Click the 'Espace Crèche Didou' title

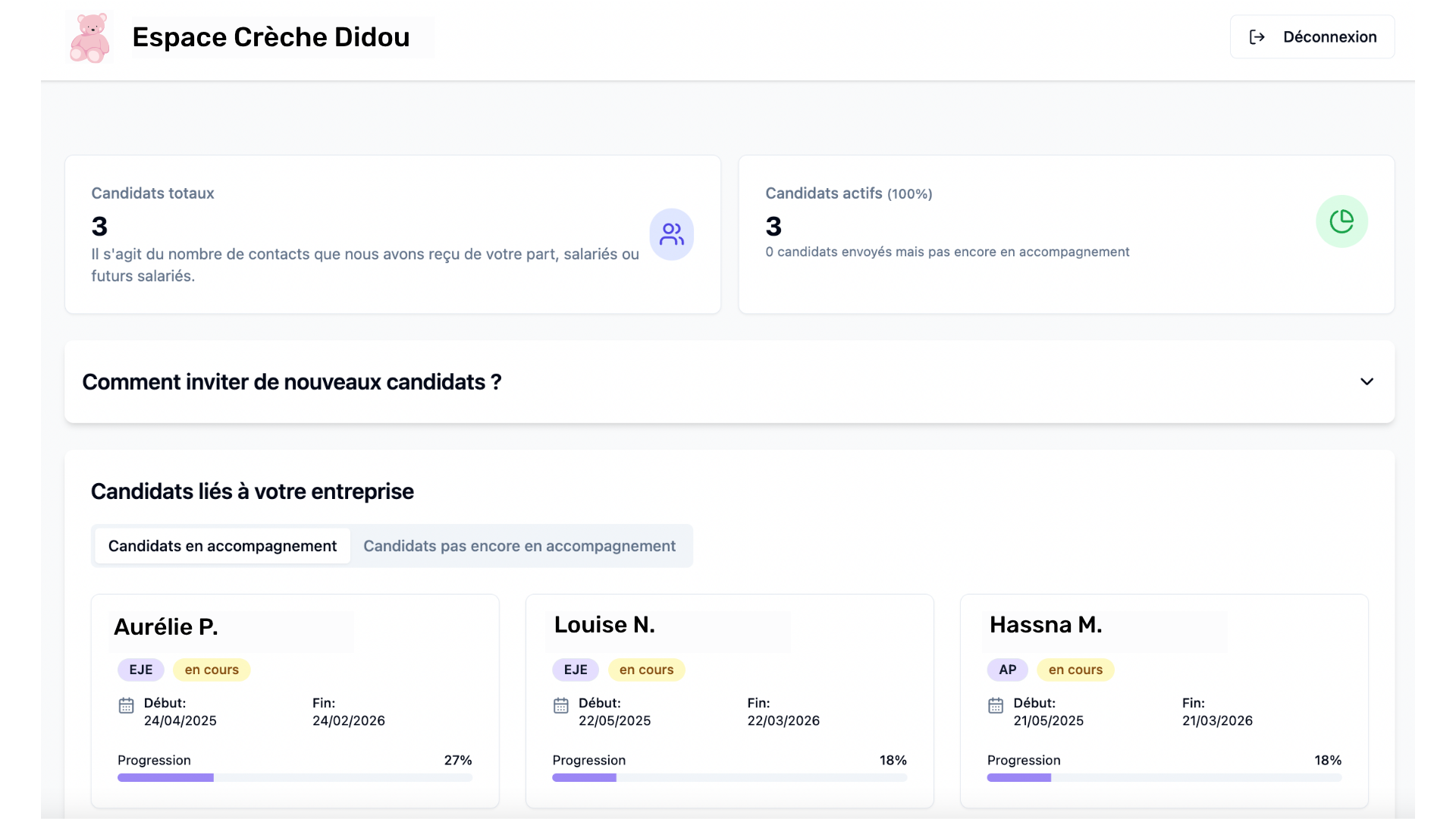(x=271, y=37)
